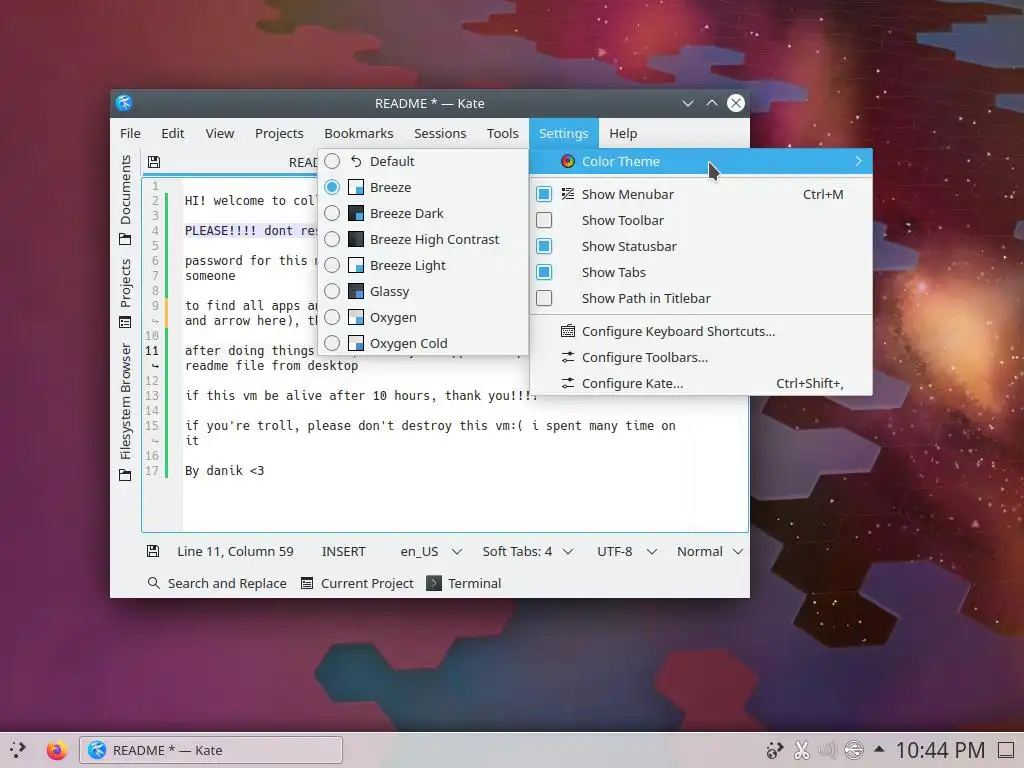This screenshot has height=768, width=1024.
Task: Click the Configure Keyboard Shortcuts keyboard icon
Action: 568,331
